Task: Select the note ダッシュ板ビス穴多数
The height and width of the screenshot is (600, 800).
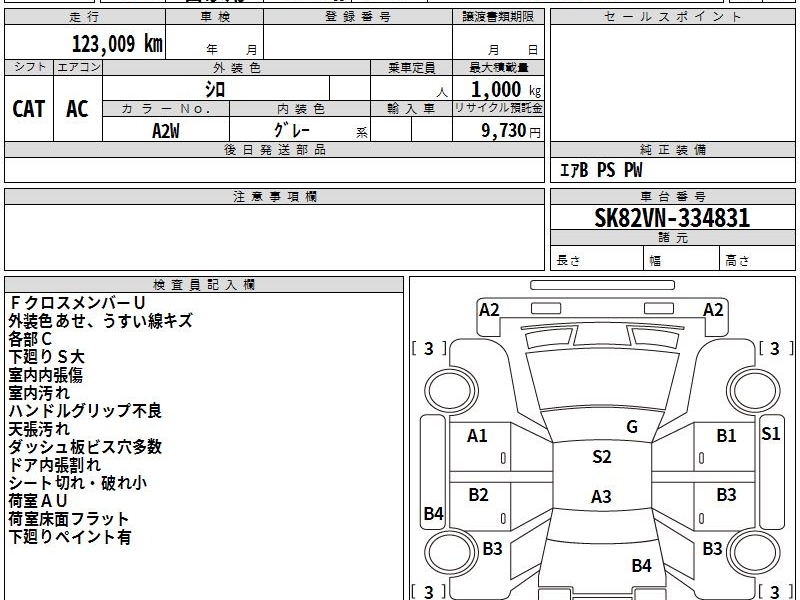Action: (x=85, y=447)
